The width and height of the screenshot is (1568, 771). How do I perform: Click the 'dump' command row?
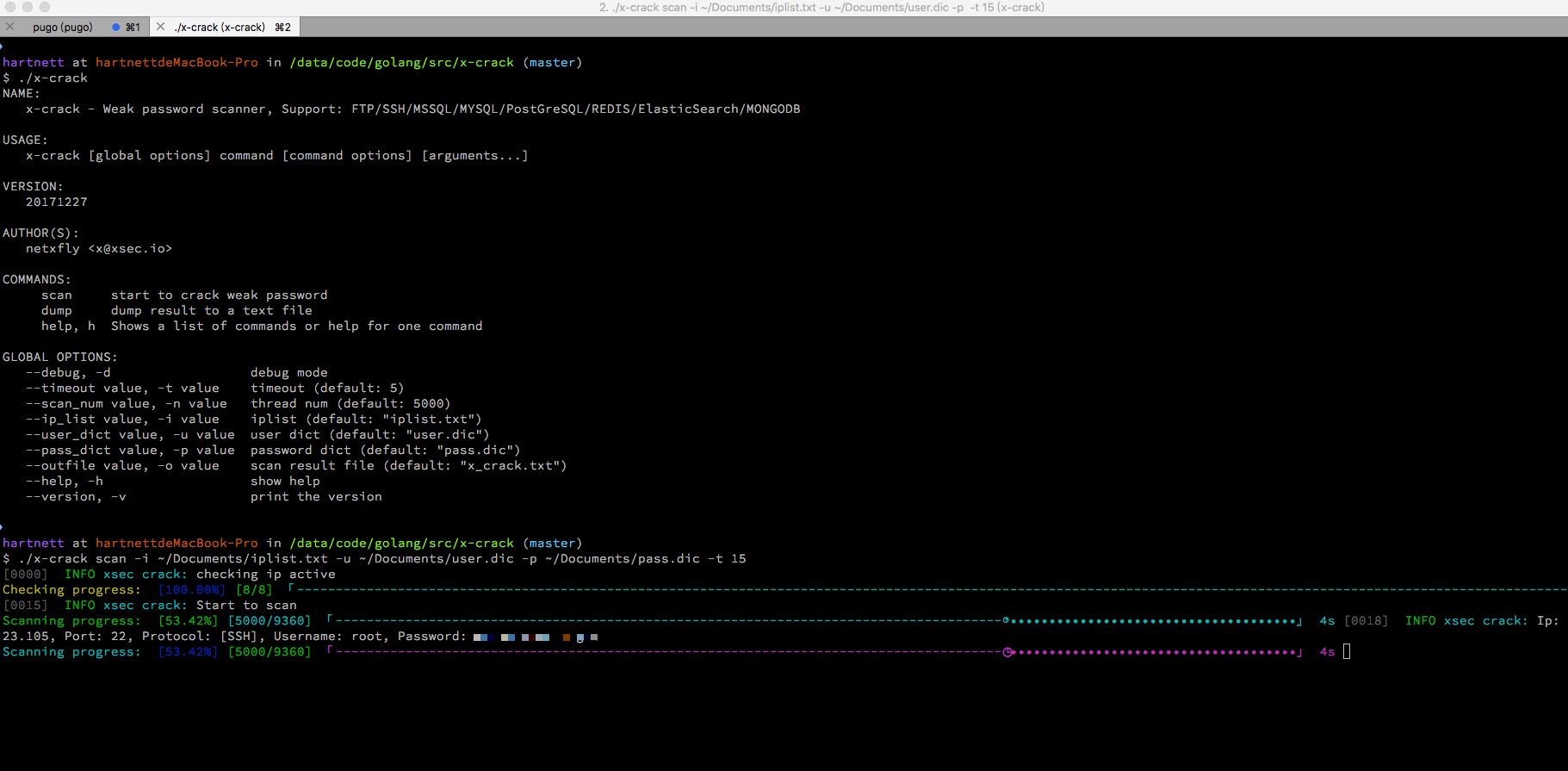pos(177,310)
